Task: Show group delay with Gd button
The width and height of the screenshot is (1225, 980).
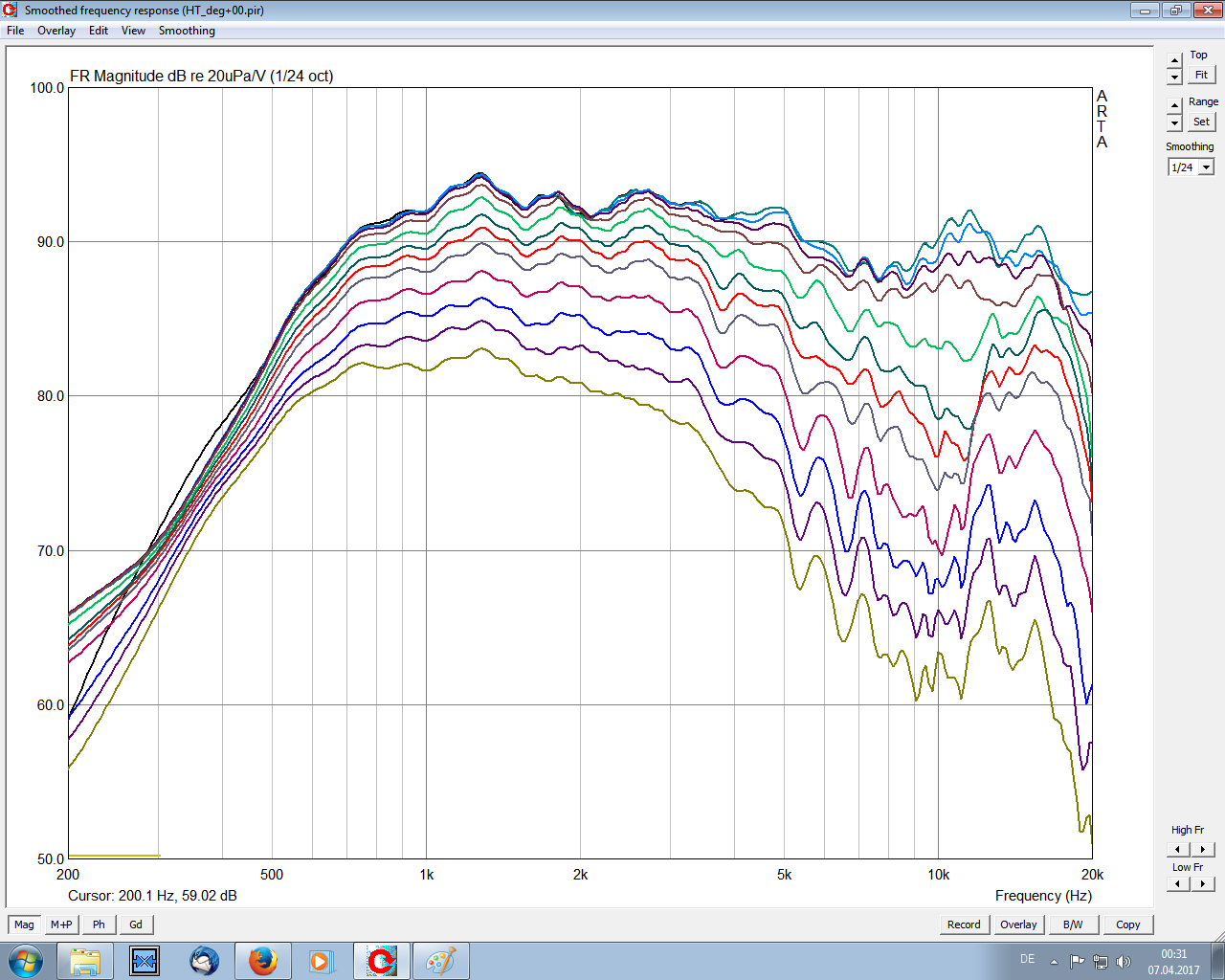Action: 136,924
